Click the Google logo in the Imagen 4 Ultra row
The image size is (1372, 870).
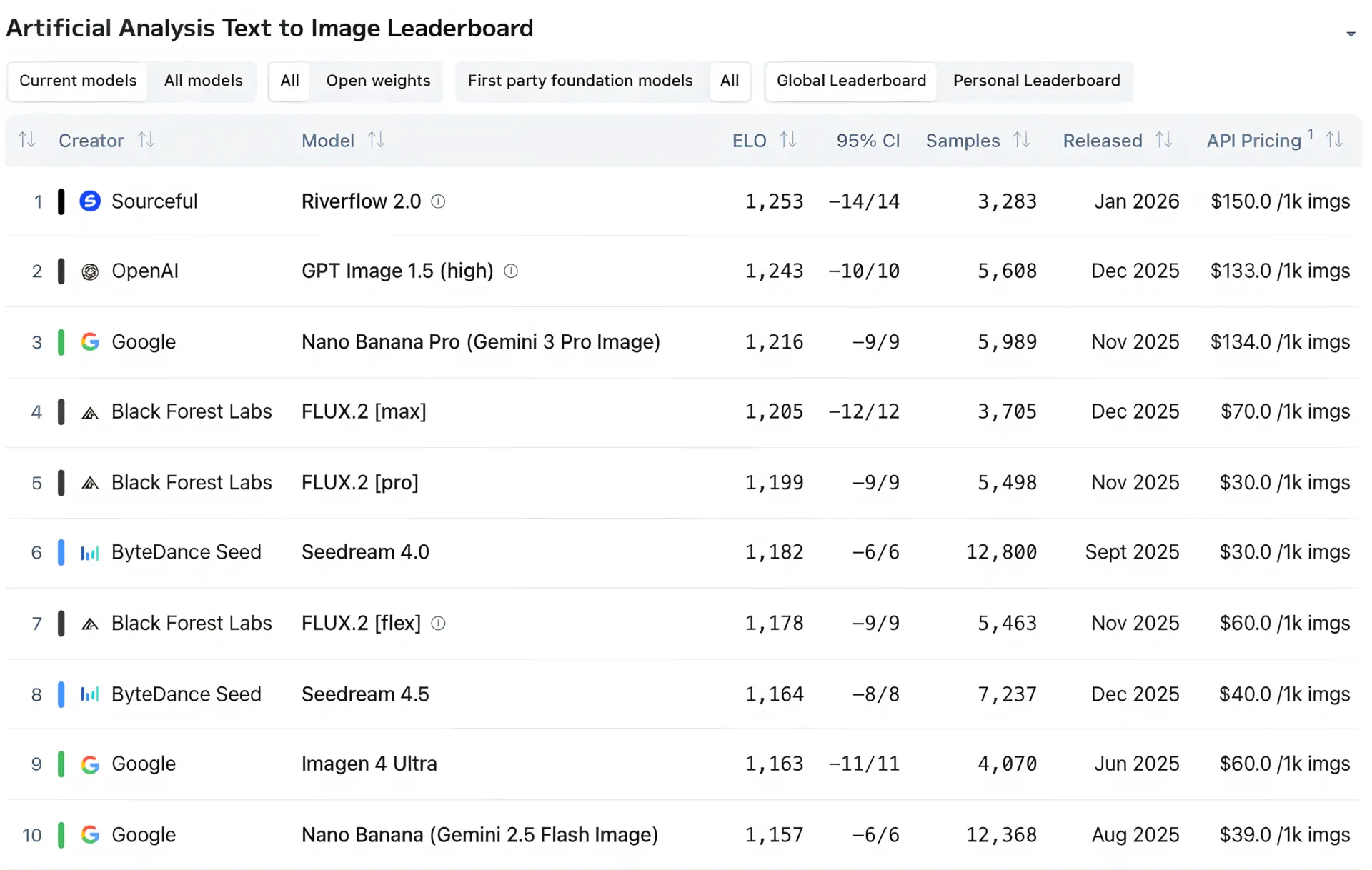click(90, 764)
